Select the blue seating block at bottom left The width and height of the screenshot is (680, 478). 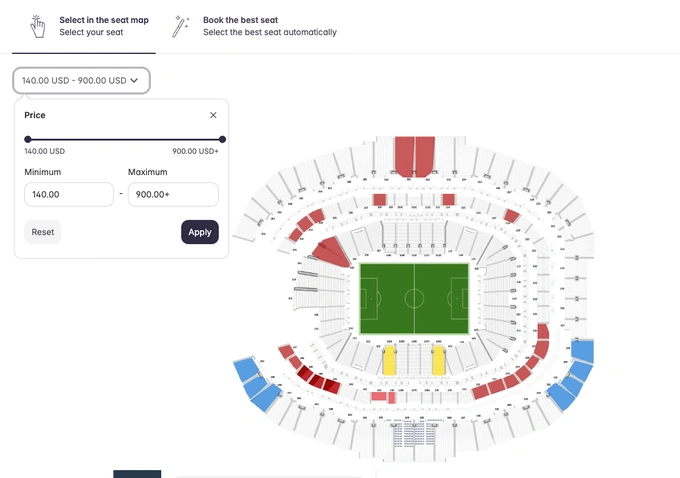(257, 385)
